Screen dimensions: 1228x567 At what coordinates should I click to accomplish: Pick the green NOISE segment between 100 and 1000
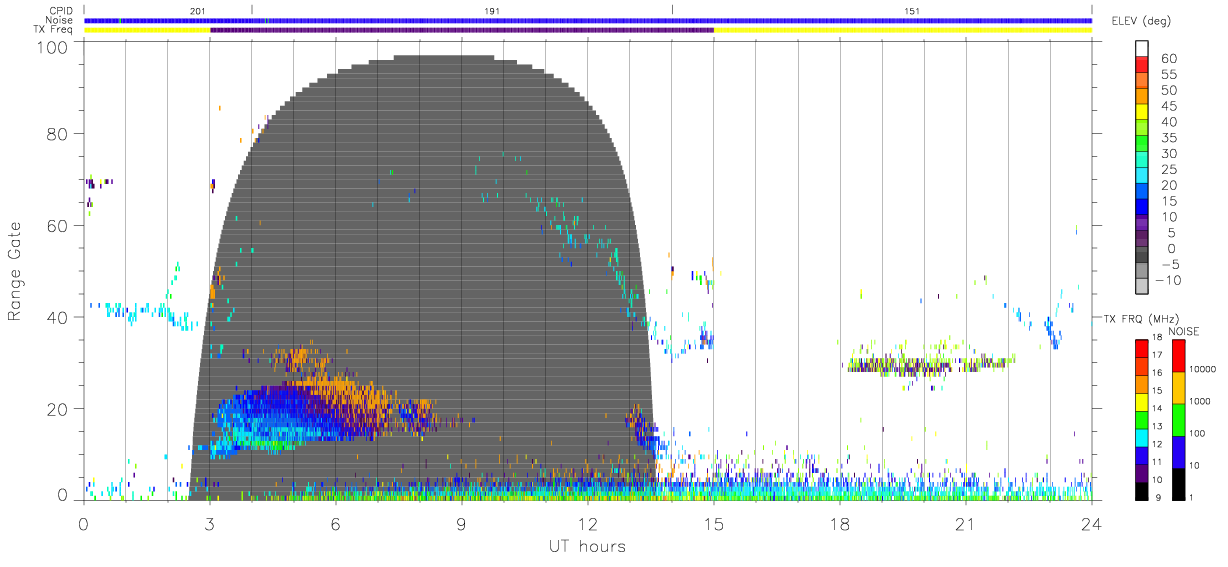pos(1178,418)
